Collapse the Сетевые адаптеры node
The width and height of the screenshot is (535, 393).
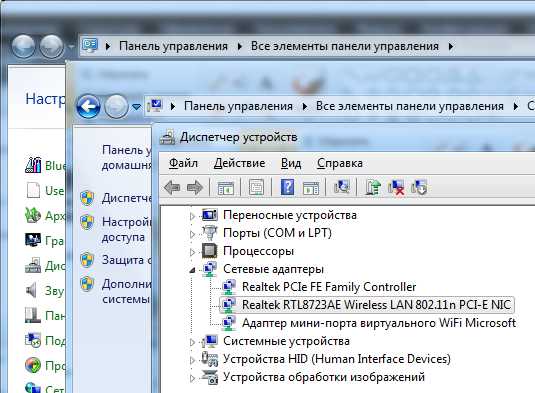pyautogui.click(x=192, y=270)
